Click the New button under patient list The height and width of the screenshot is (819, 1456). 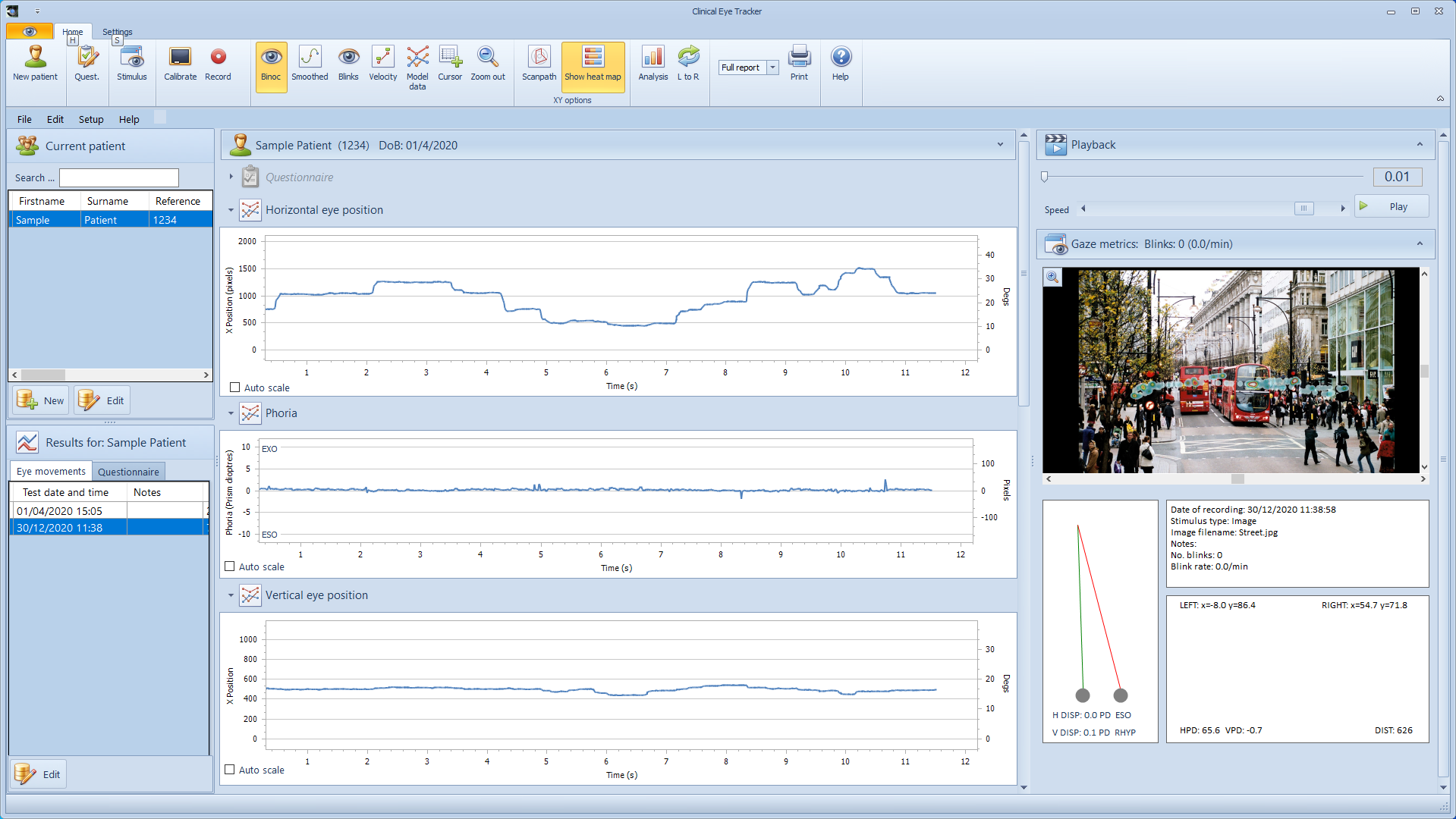pyautogui.click(x=41, y=400)
